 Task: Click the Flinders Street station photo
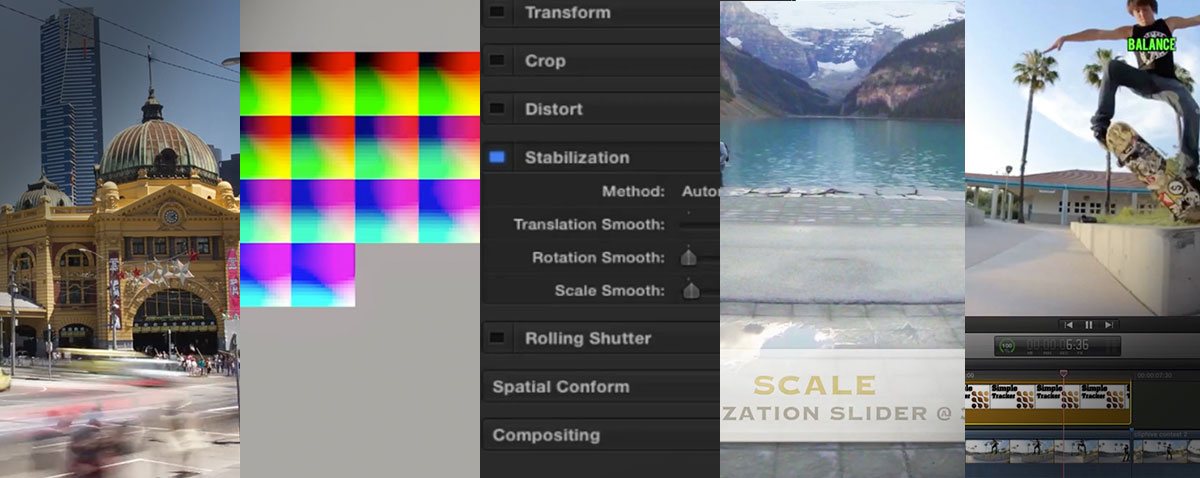click(120, 239)
